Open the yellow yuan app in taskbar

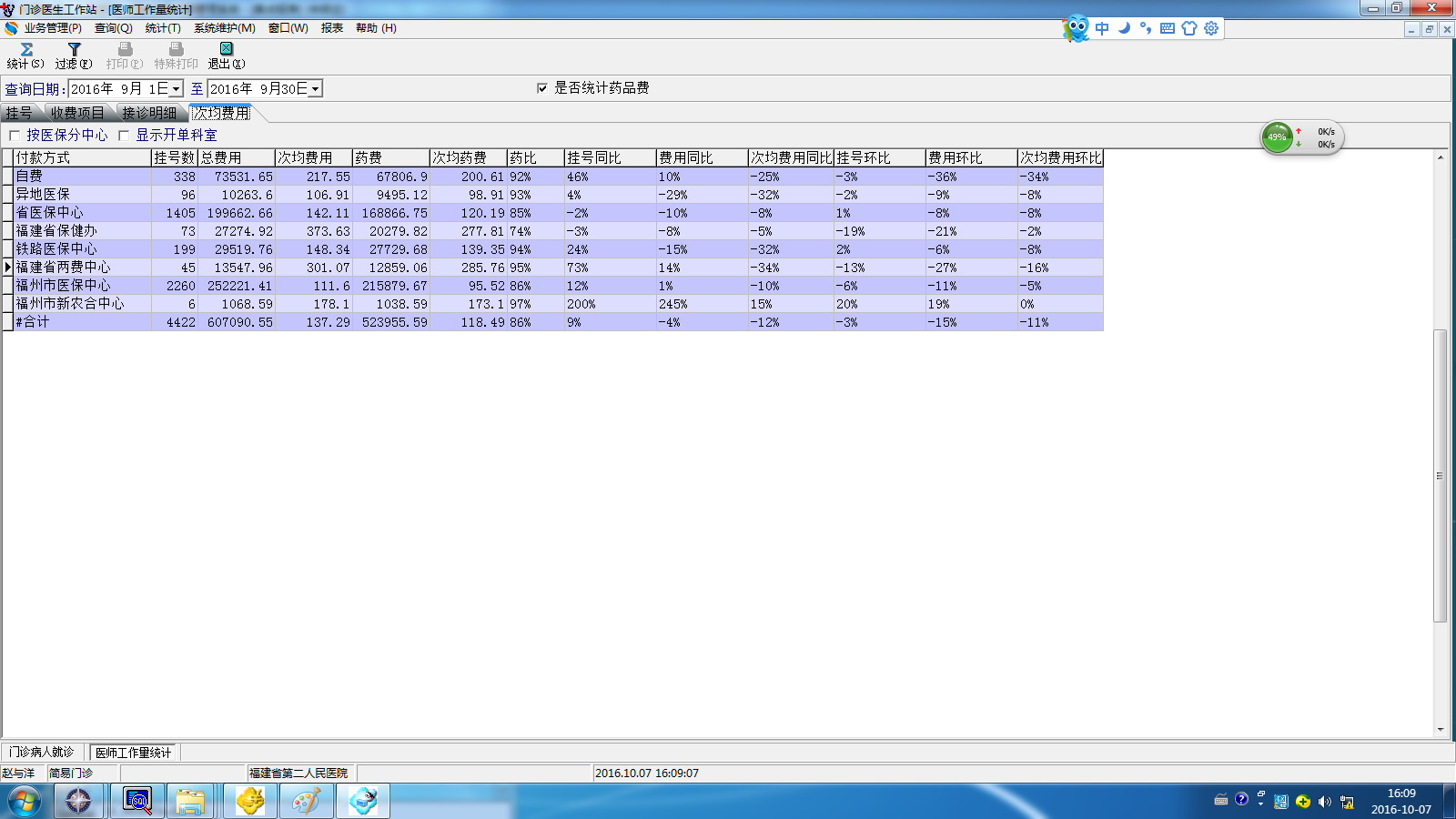point(249,802)
